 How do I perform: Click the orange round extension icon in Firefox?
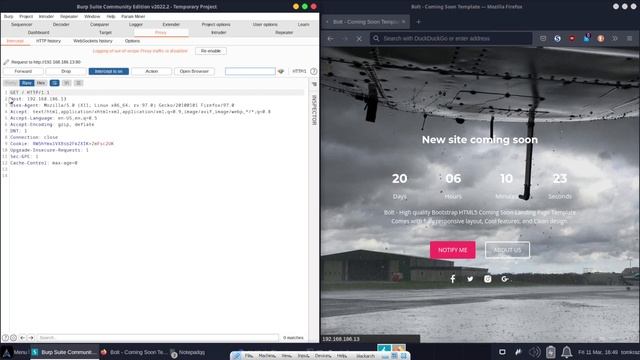(601, 38)
